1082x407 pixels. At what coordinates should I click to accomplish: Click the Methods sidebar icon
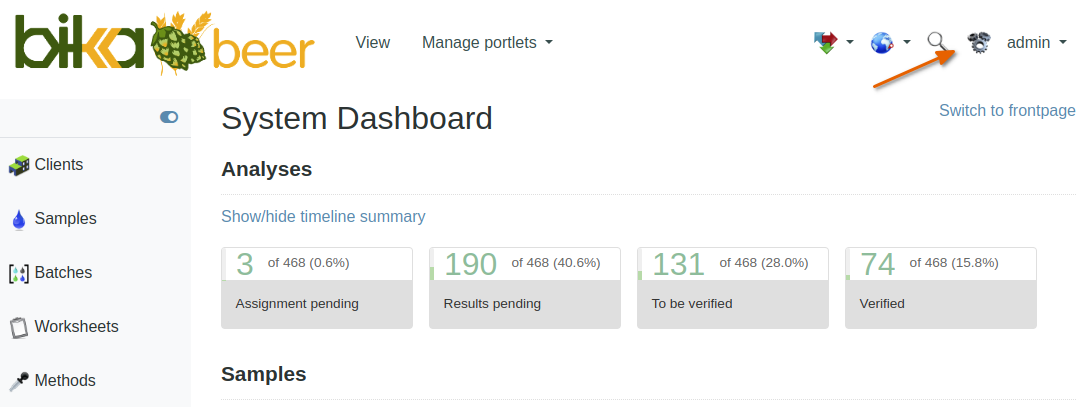[19, 381]
